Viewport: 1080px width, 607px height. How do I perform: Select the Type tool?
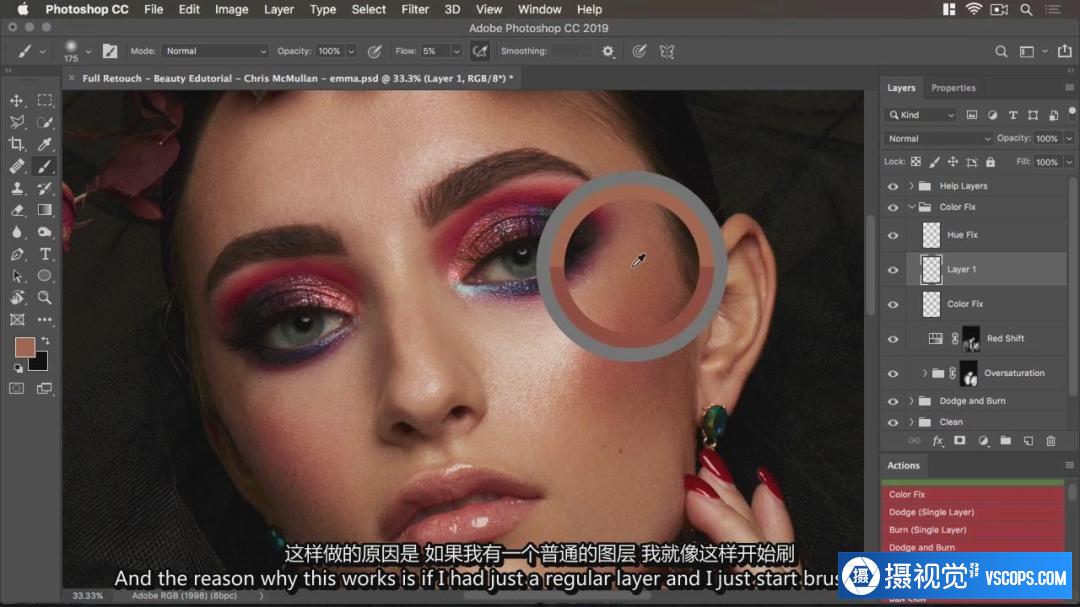(45, 254)
